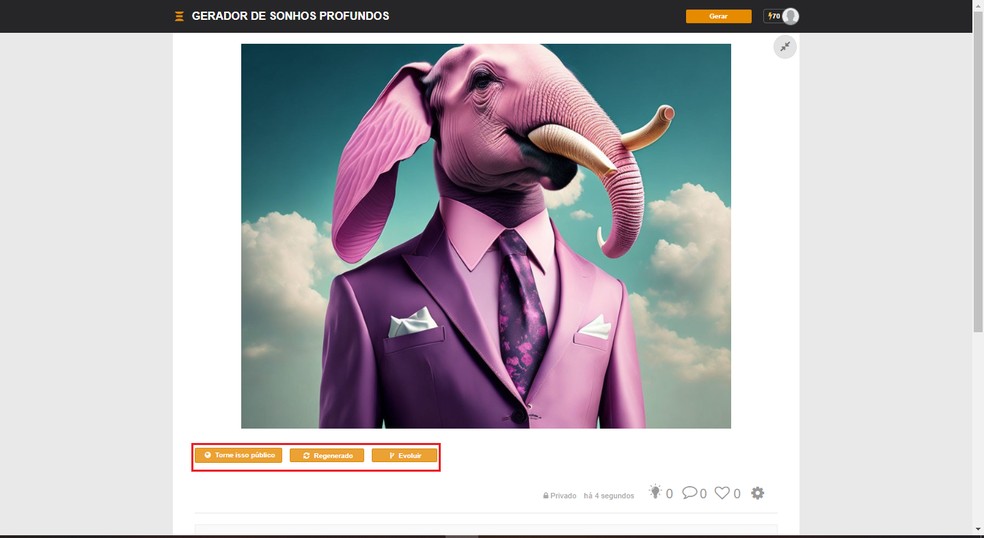Open image settings gear icon
This screenshot has height=538, width=984.
(x=757, y=493)
